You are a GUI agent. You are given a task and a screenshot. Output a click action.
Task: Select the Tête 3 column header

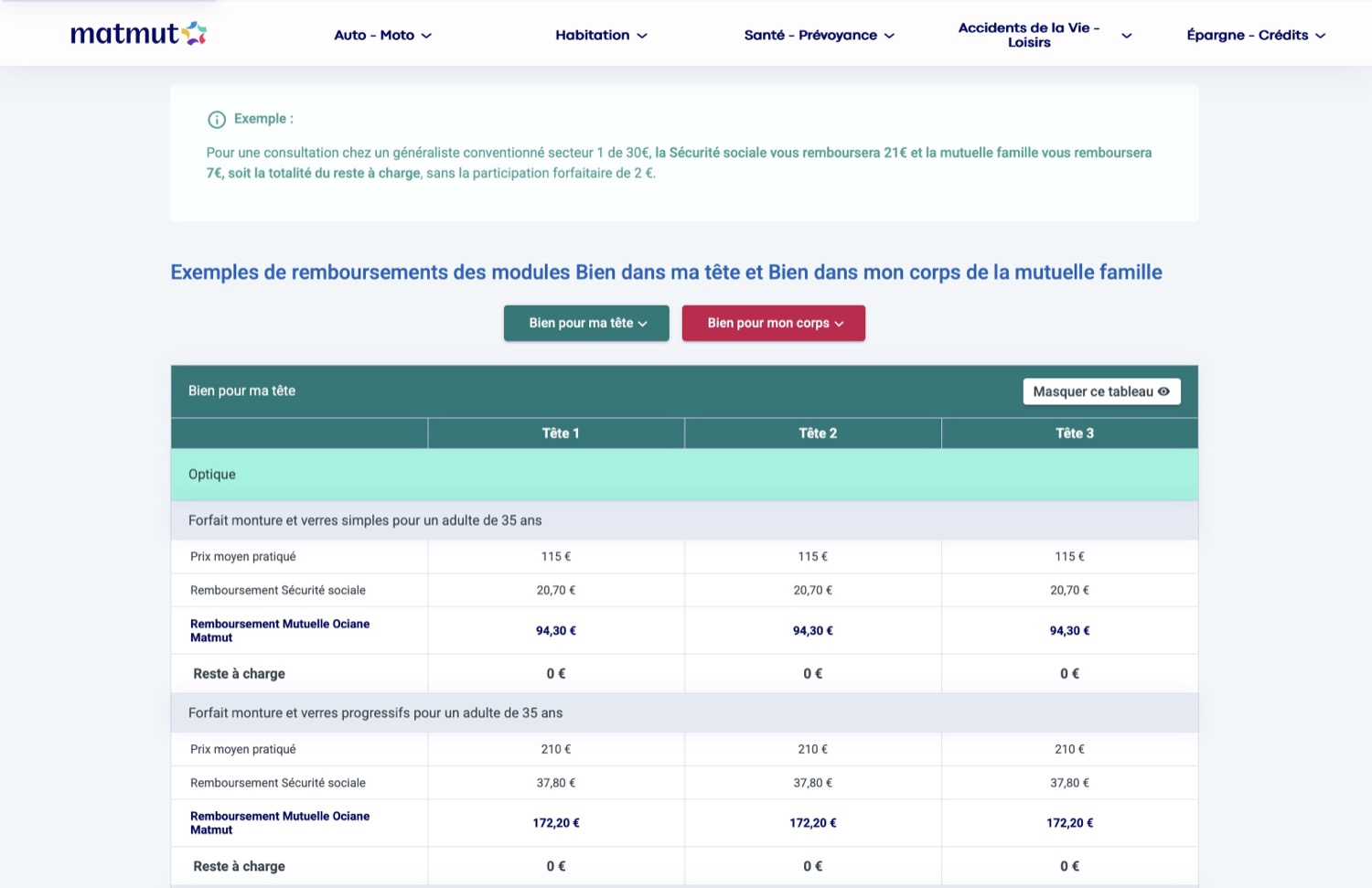pos(1069,433)
